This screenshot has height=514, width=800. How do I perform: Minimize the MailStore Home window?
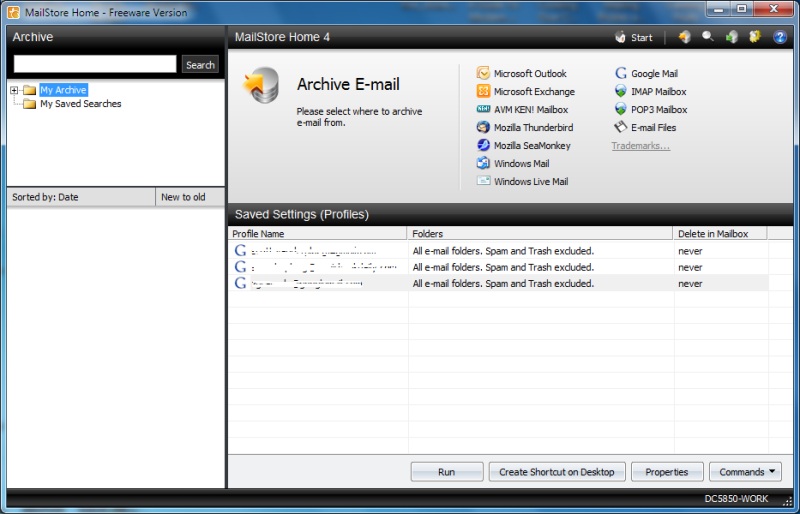[x=719, y=9]
